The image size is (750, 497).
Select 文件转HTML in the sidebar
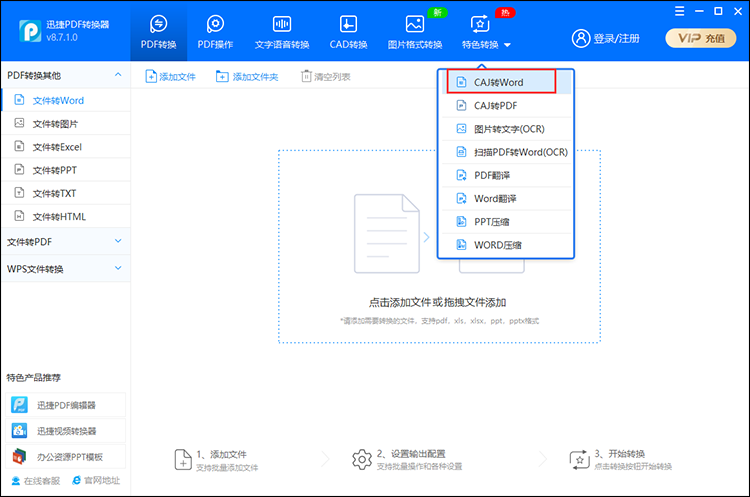[66, 217]
